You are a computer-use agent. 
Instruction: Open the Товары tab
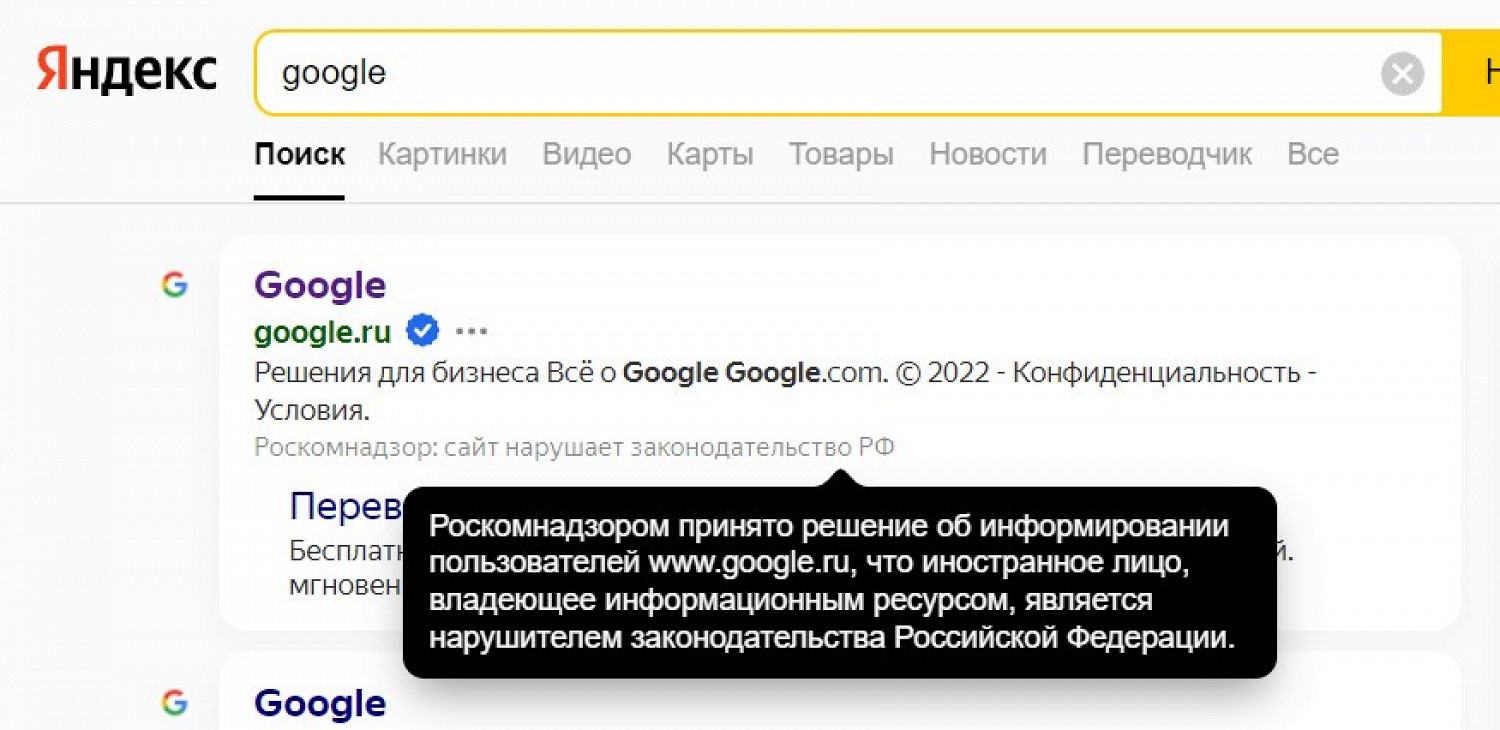[x=841, y=154]
